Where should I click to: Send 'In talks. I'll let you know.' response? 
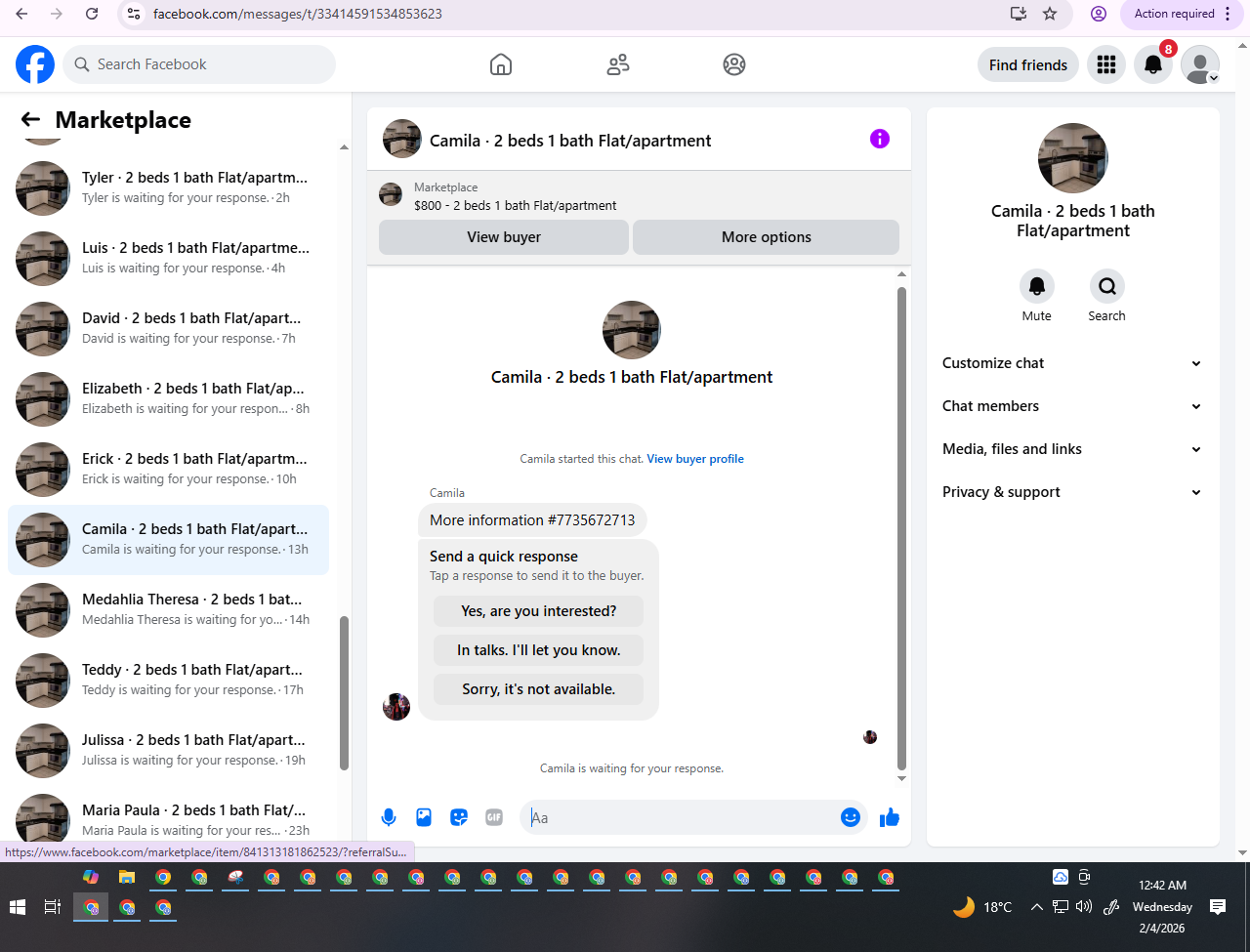click(x=538, y=650)
